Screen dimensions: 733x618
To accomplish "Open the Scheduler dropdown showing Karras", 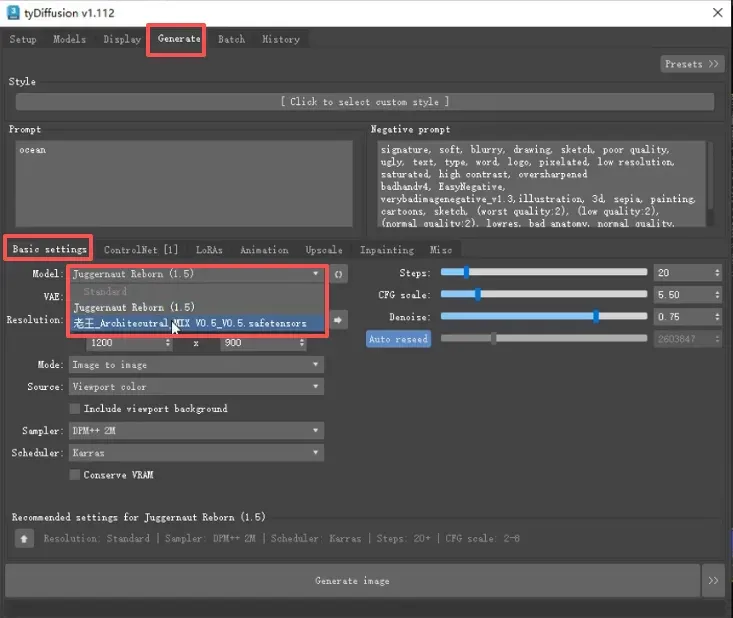I will (x=196, y=453).
